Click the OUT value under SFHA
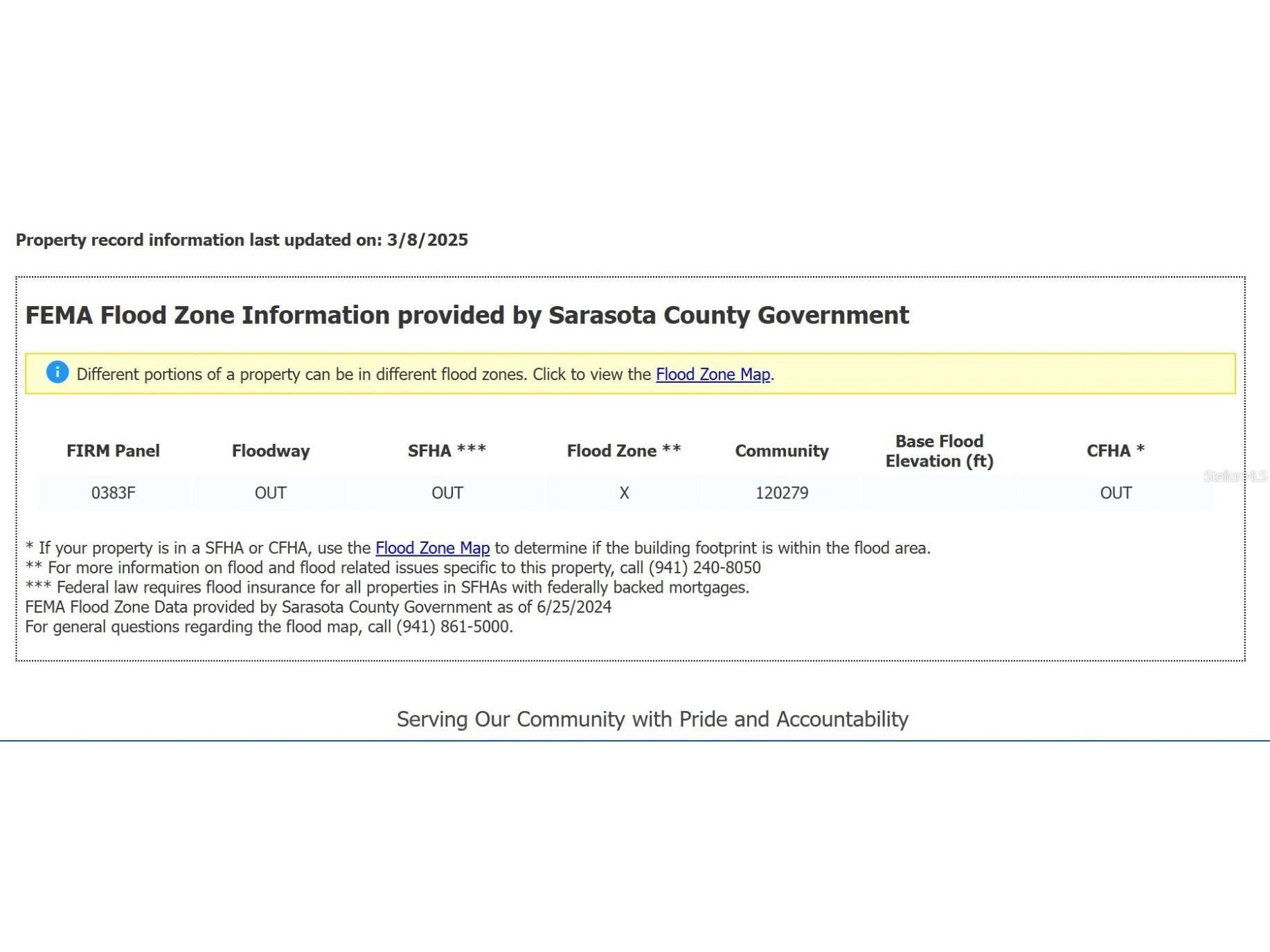The width and height of the screenshot is (1270, 952). coord(447,493)
